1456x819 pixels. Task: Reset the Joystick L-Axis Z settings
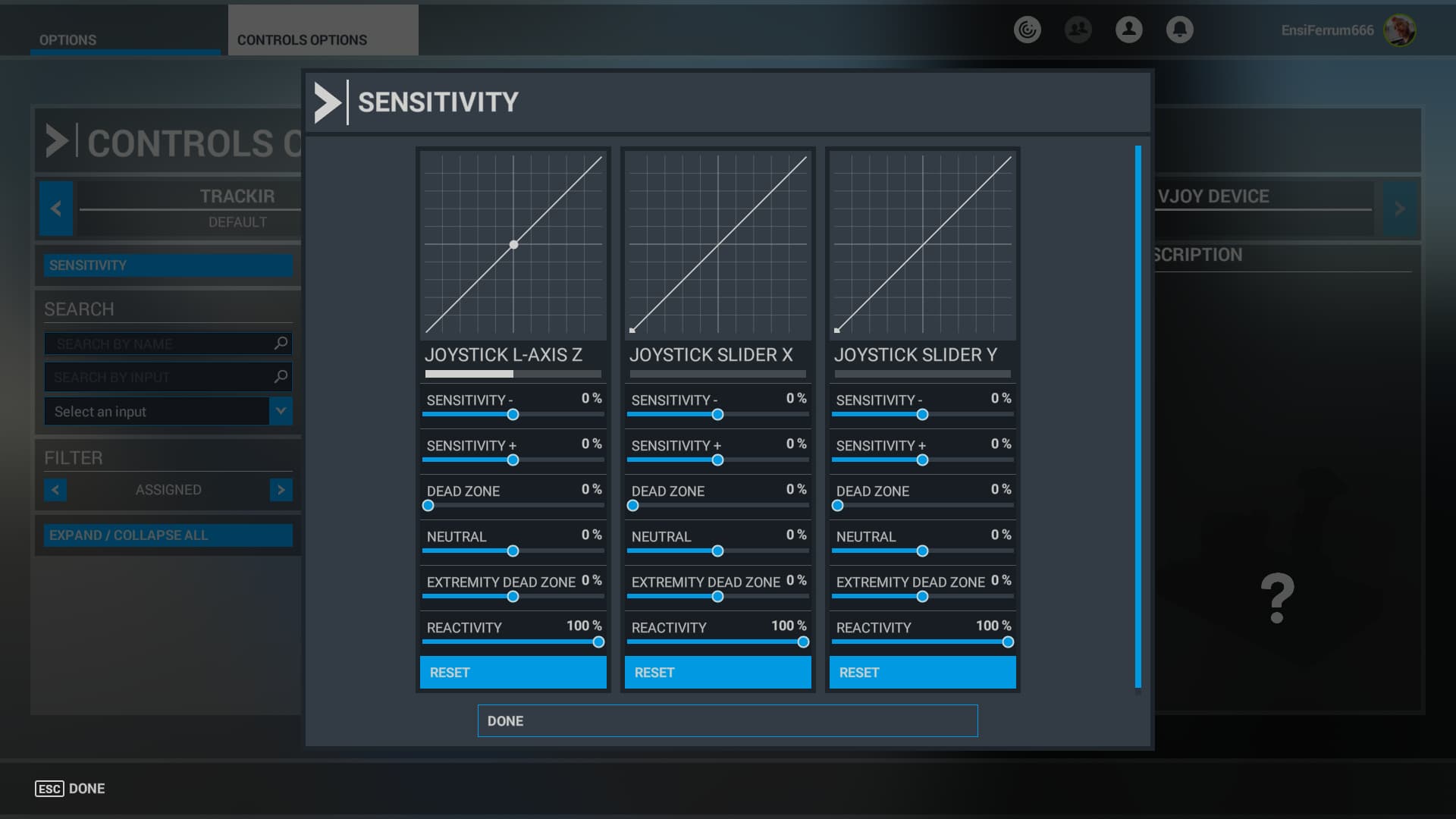pyautogui.click(x=513, y=673)
